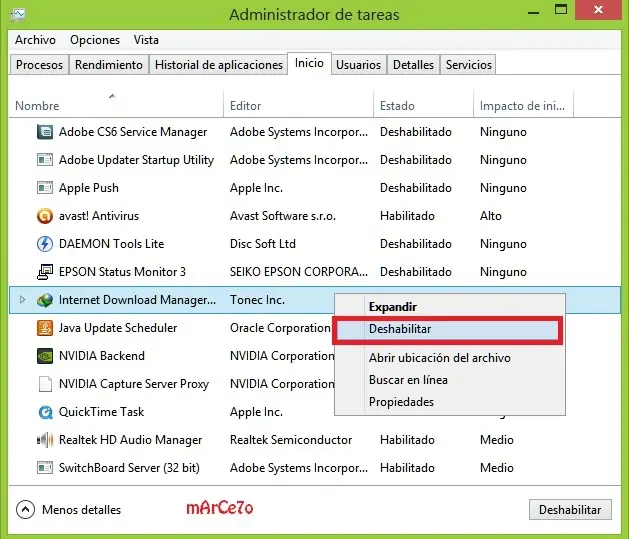Click the Task Manager title bar icon
The height and width of the screenshot is (539, 629).
(18, 15)
